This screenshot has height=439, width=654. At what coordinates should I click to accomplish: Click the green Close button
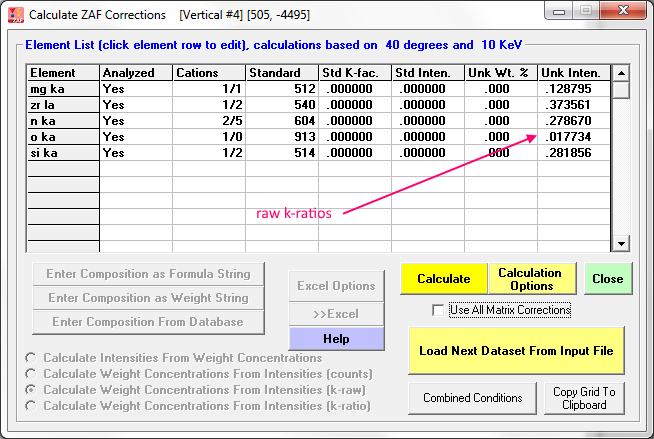point(607,279)
